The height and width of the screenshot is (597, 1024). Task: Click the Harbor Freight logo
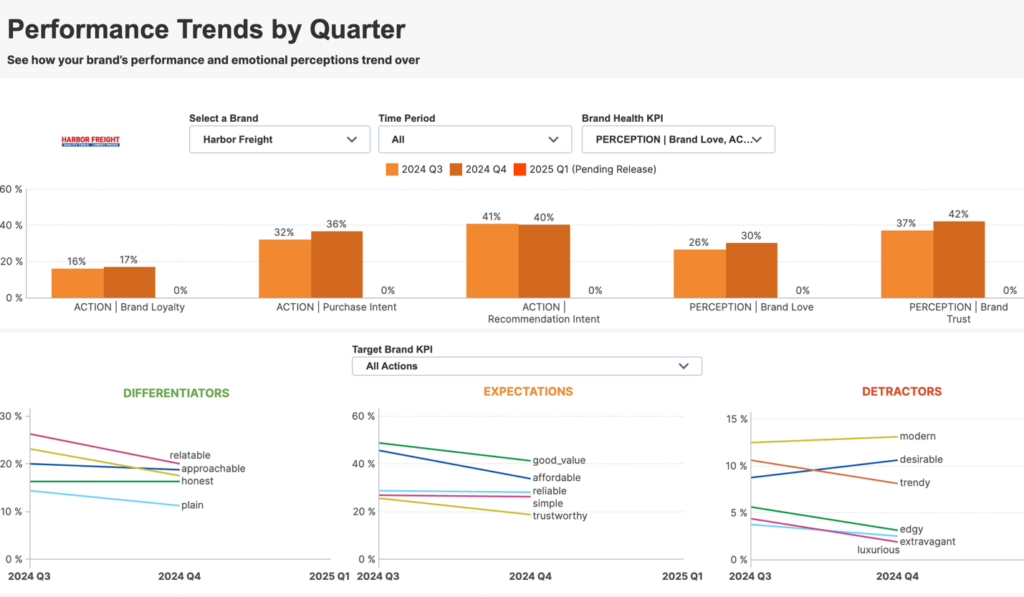tap(91, 141)
